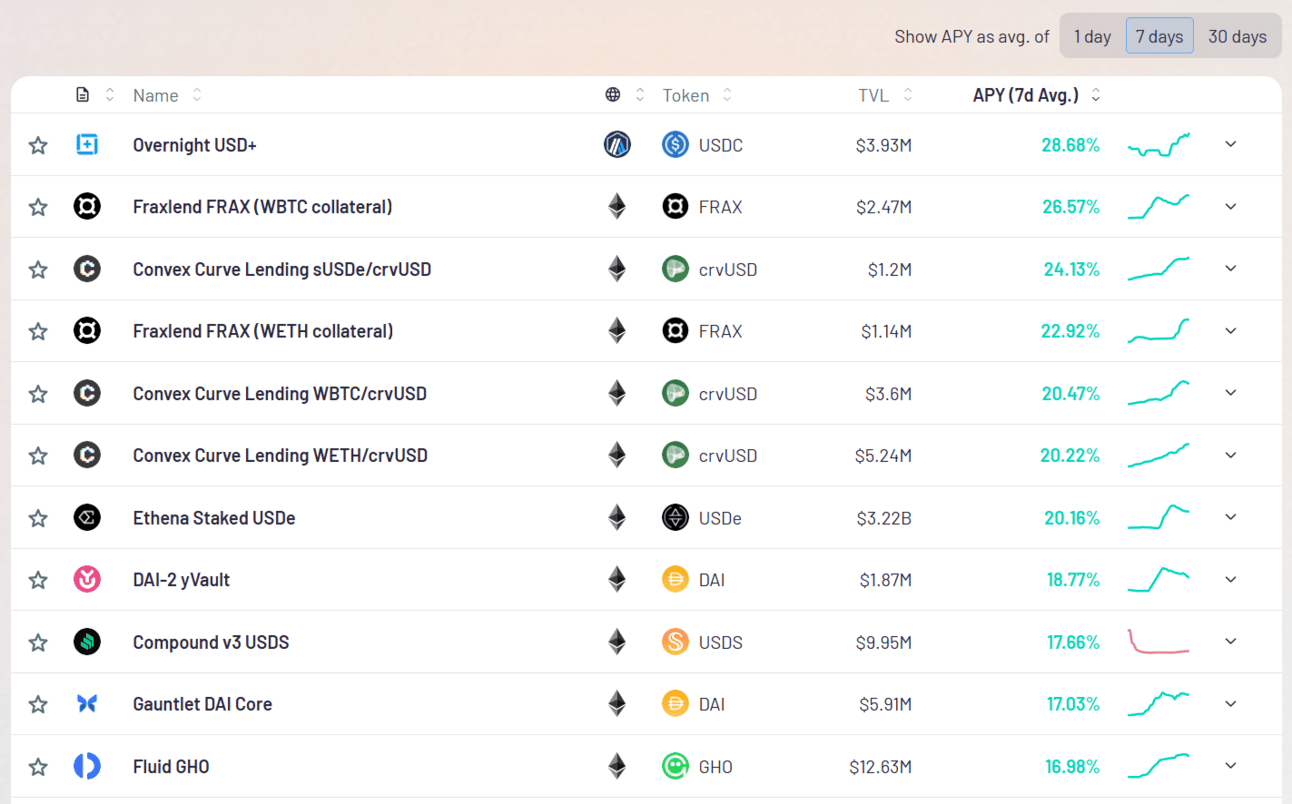Image resolution: width=1292 pixels, height=804 pixels.
Task: Expand Compound v3 USDS row details
Action: click(1231, 642)
